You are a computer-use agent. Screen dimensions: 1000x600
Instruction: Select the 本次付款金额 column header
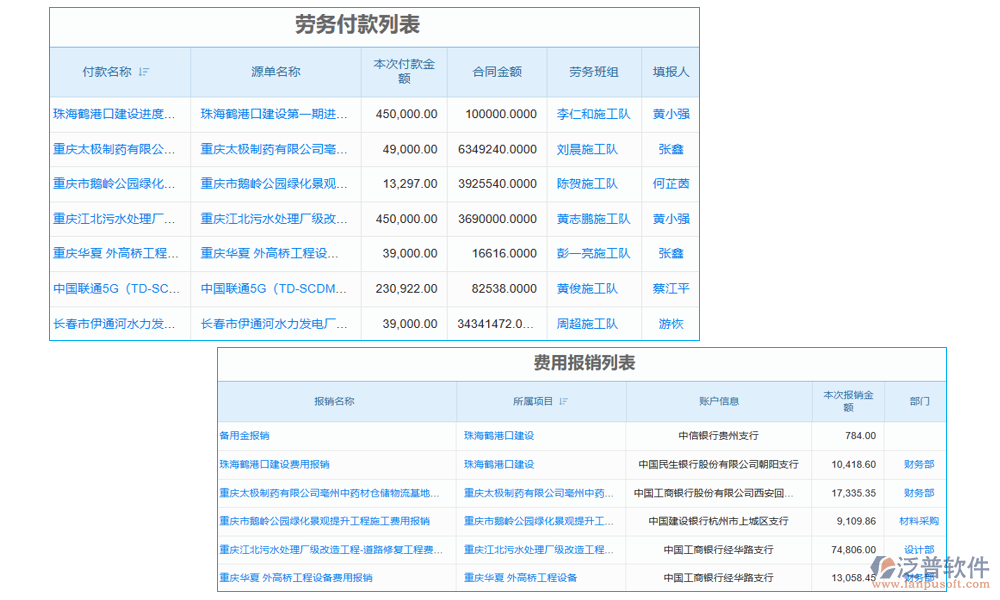tap(403, 71)
